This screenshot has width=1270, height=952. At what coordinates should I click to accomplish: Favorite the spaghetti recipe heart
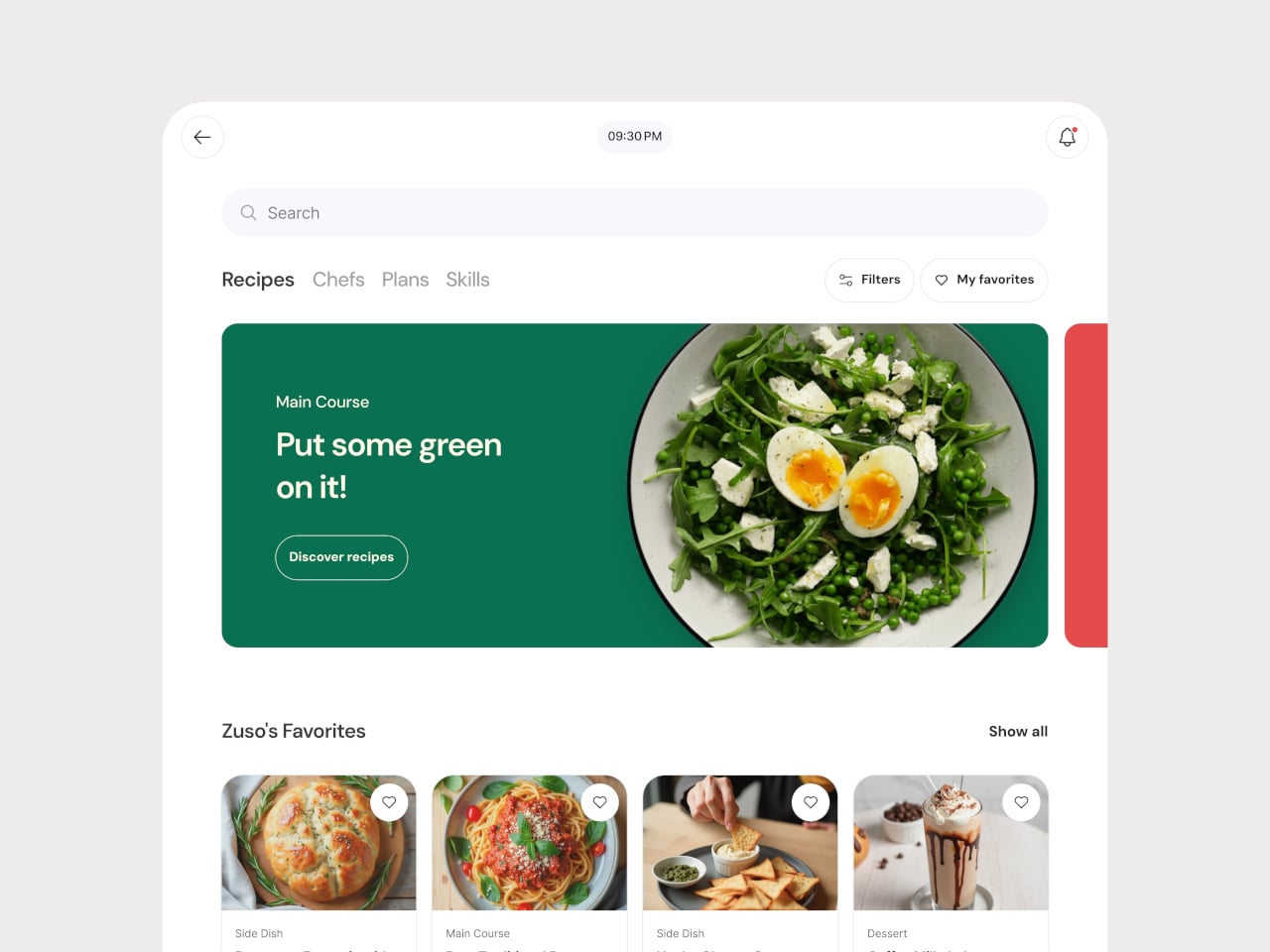[600, 802]
